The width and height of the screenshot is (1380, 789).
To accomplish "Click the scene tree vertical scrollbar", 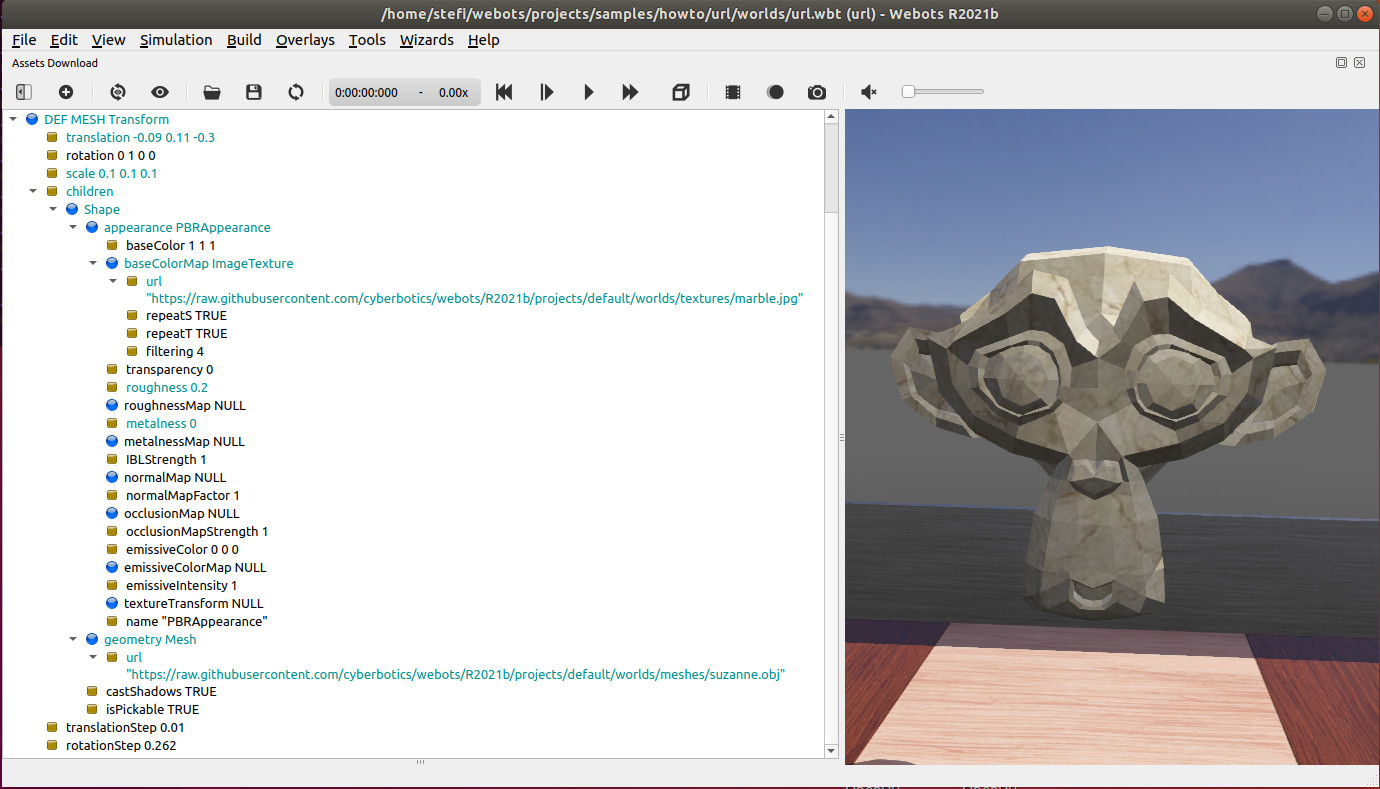I will click(x=831, y=168).
